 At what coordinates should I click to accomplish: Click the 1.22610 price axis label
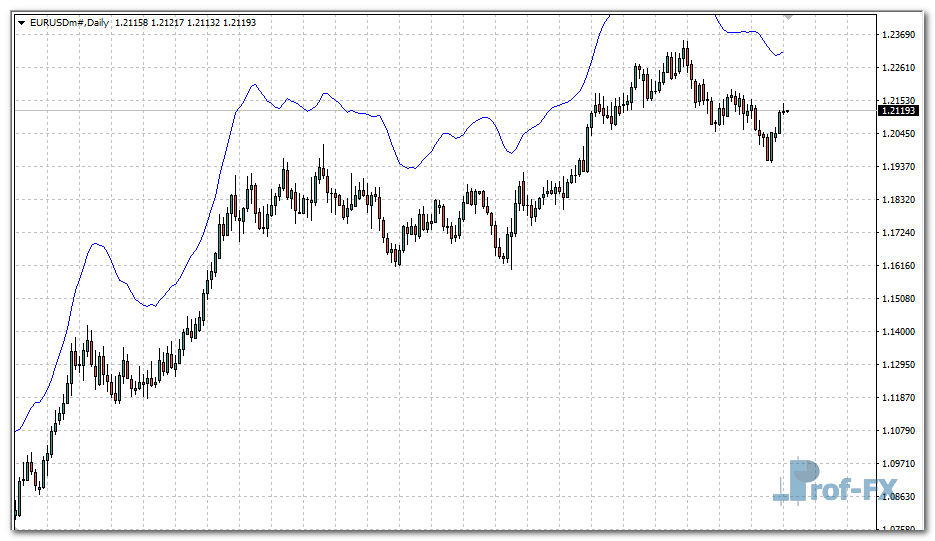click(x=900, y=68)
